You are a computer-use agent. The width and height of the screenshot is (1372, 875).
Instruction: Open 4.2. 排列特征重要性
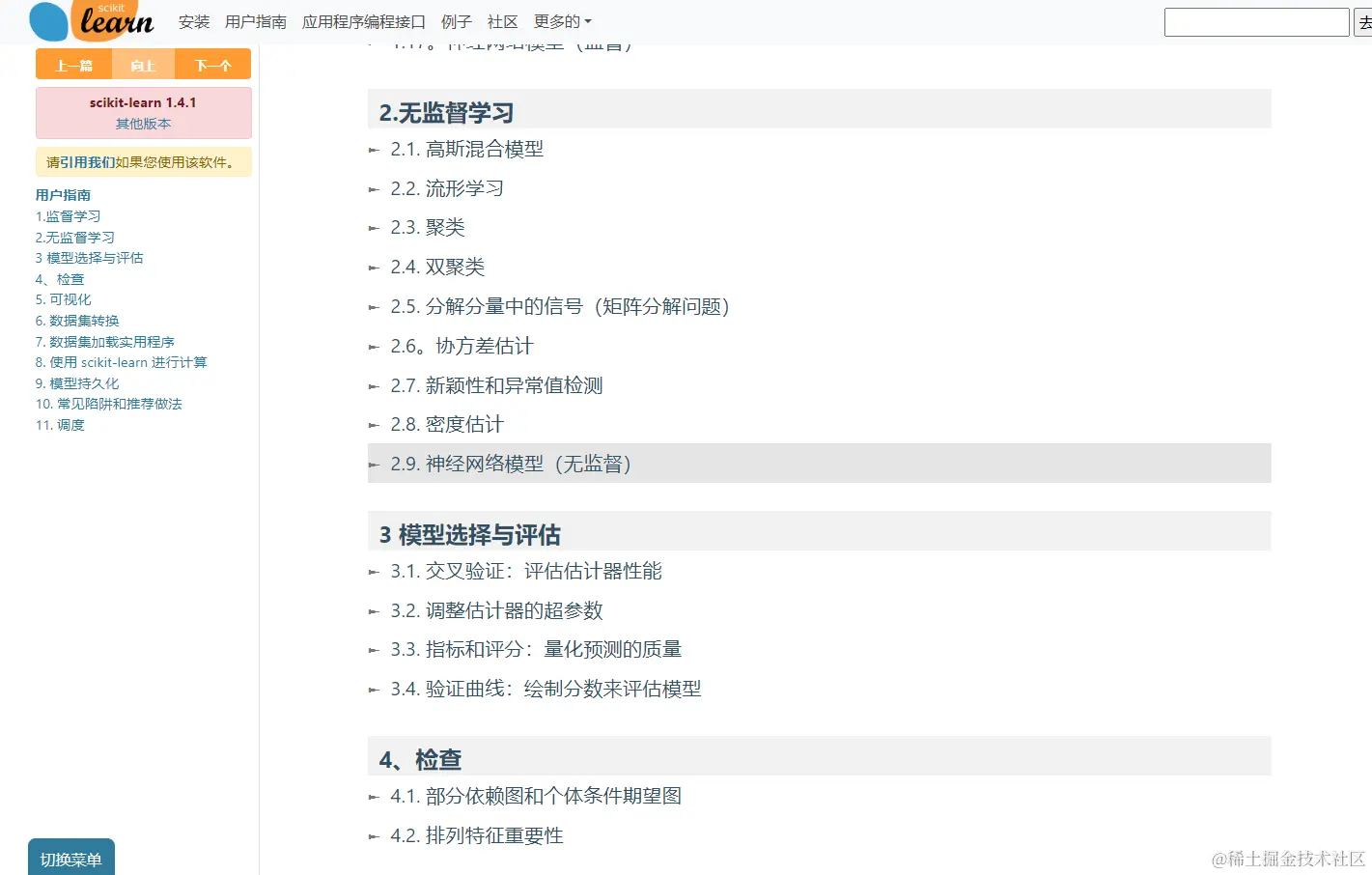point(477,835)
